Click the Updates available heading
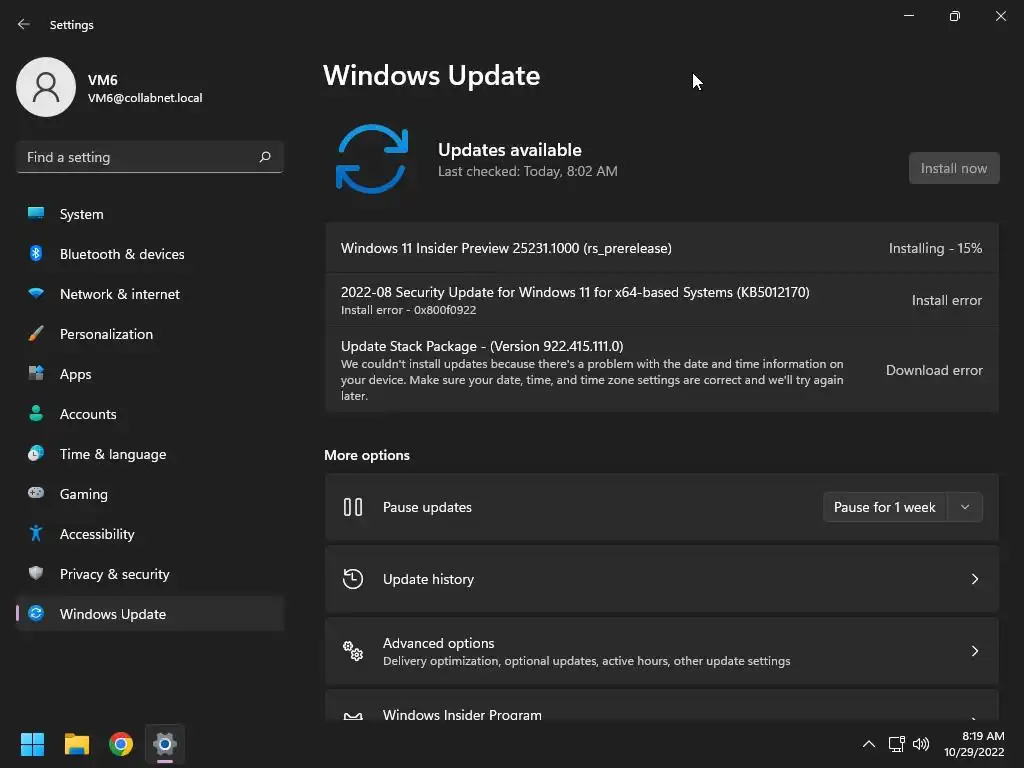The width and height of the screenshot is (1024, 768). click(509, 150)
